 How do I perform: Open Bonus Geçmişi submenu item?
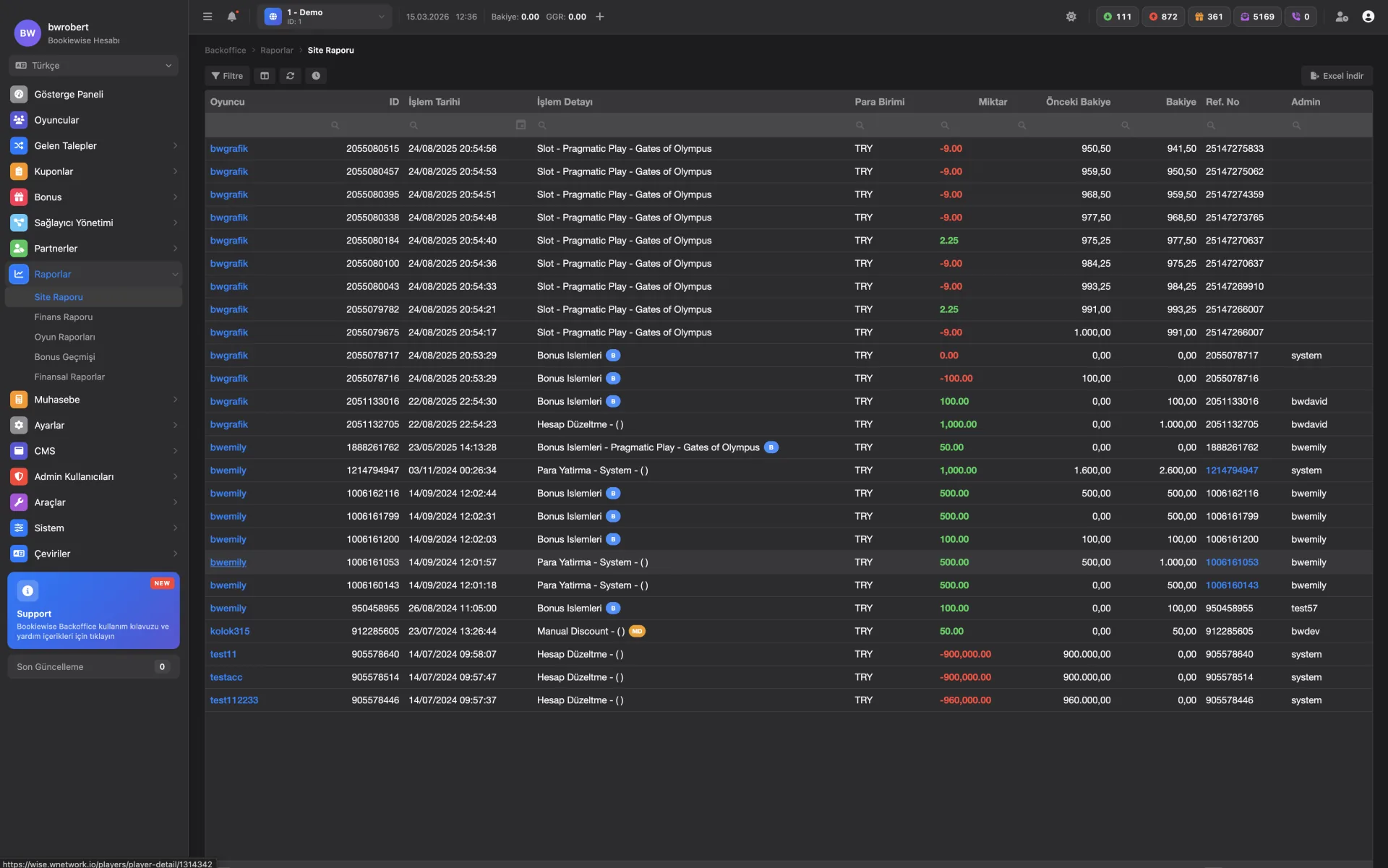(64, 357)
